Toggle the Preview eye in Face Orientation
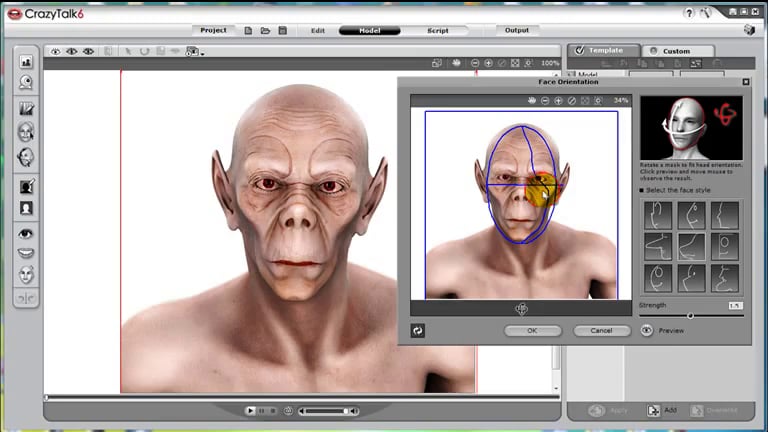The image size is (768, 432). click(647, 330)
